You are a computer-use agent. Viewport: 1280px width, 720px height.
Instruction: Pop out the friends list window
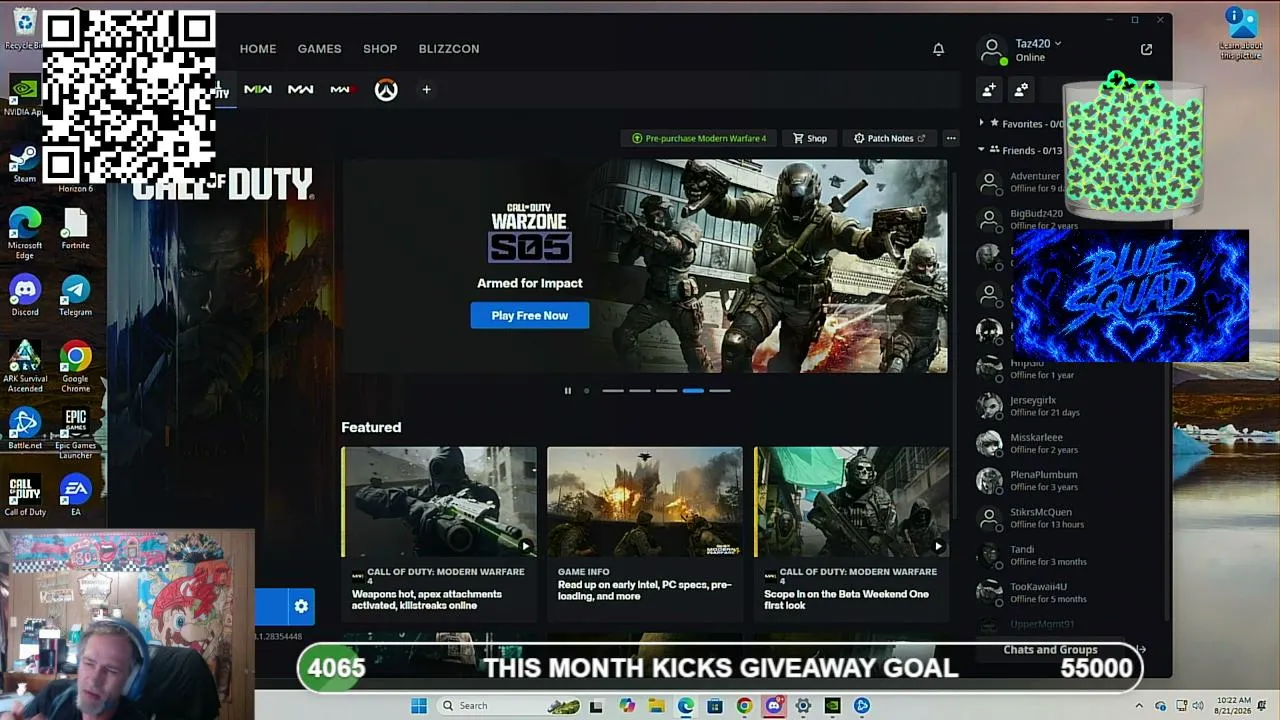[x=1146, y=49]
